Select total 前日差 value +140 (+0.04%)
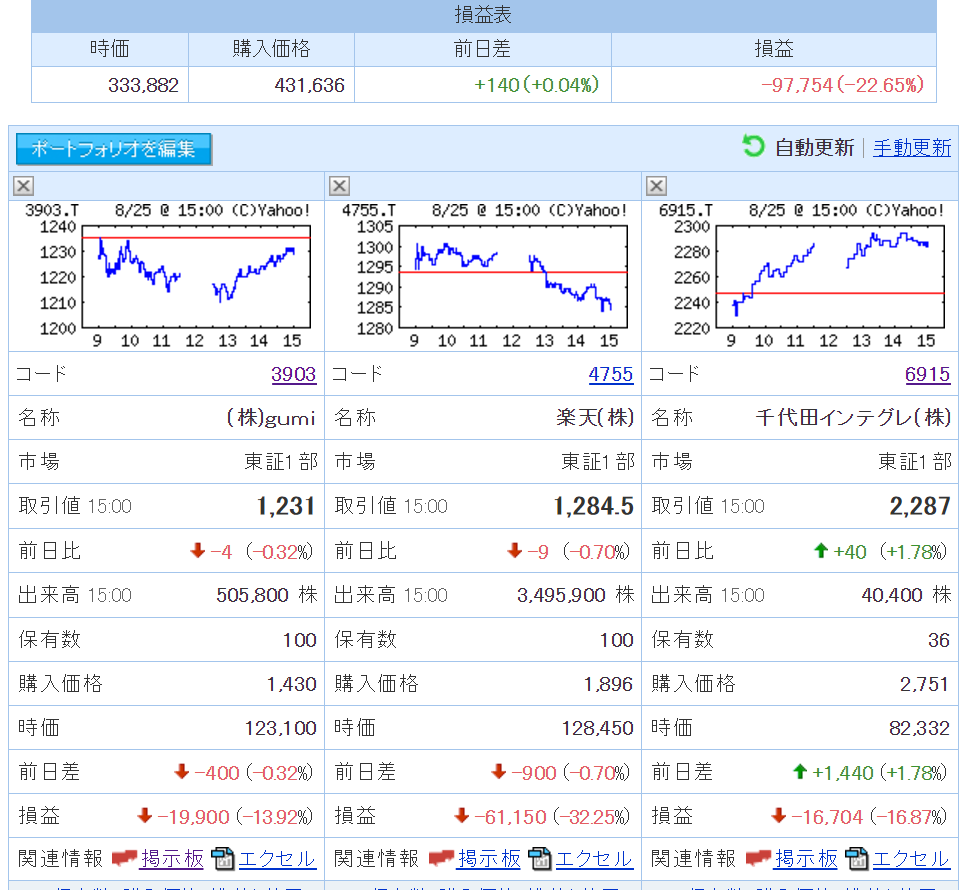962x890 pixels. click(x=537, y=85)
